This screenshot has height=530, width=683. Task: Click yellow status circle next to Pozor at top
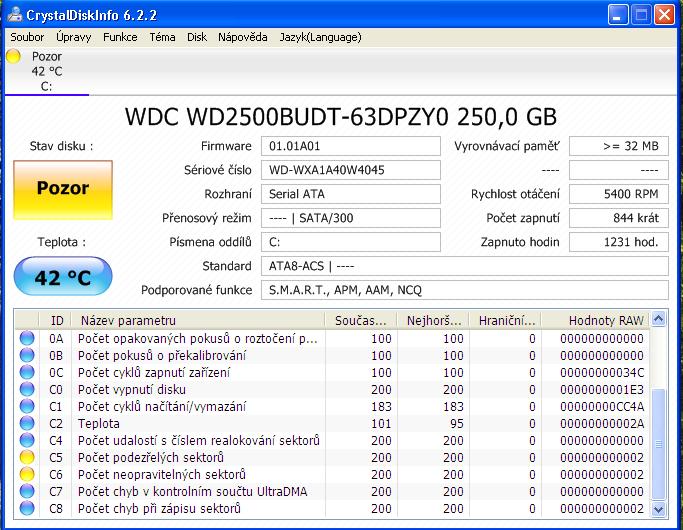[13, 57]
